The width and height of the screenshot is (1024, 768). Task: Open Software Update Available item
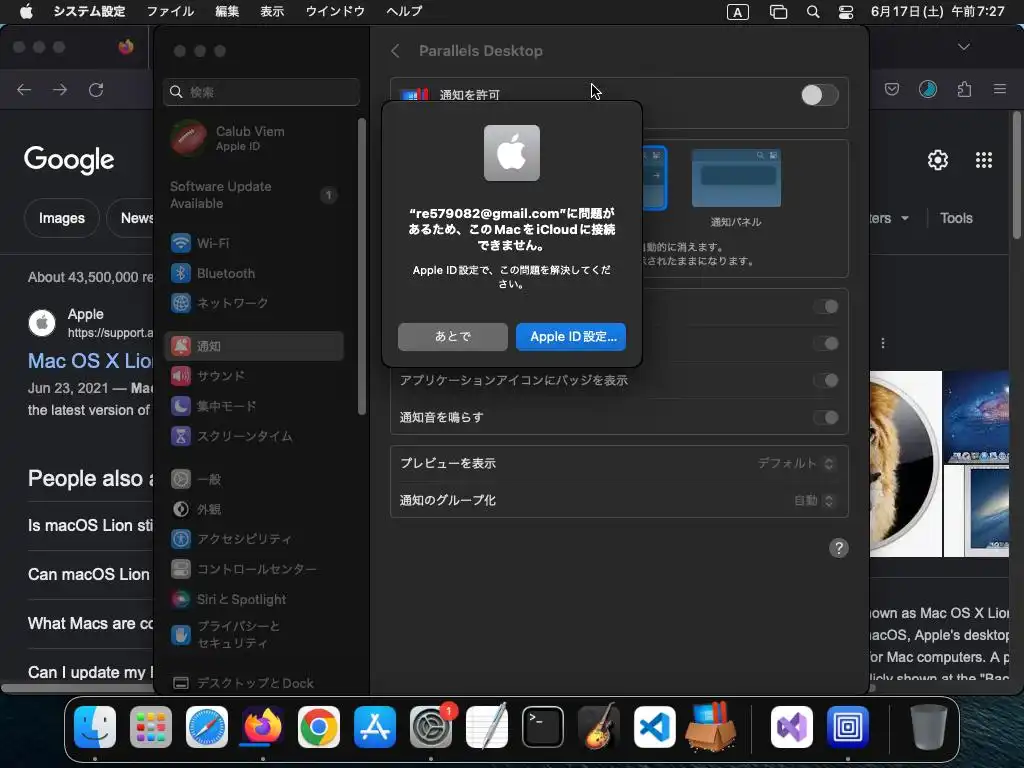coord(253,195)
